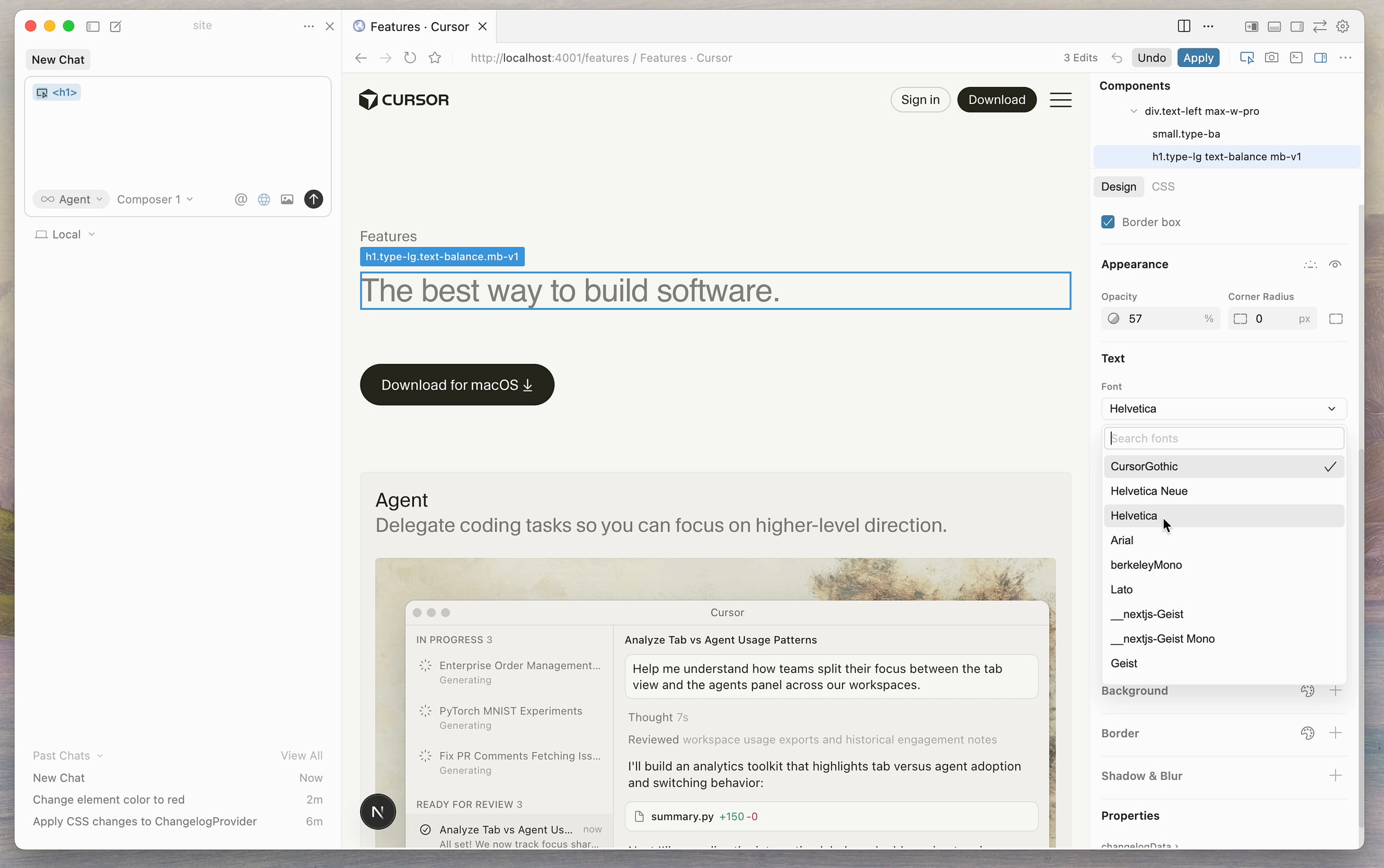This screenshot has width=1384, height=868.
Task: Switch to the CSS tab
Action: [x=1163, y=186]
